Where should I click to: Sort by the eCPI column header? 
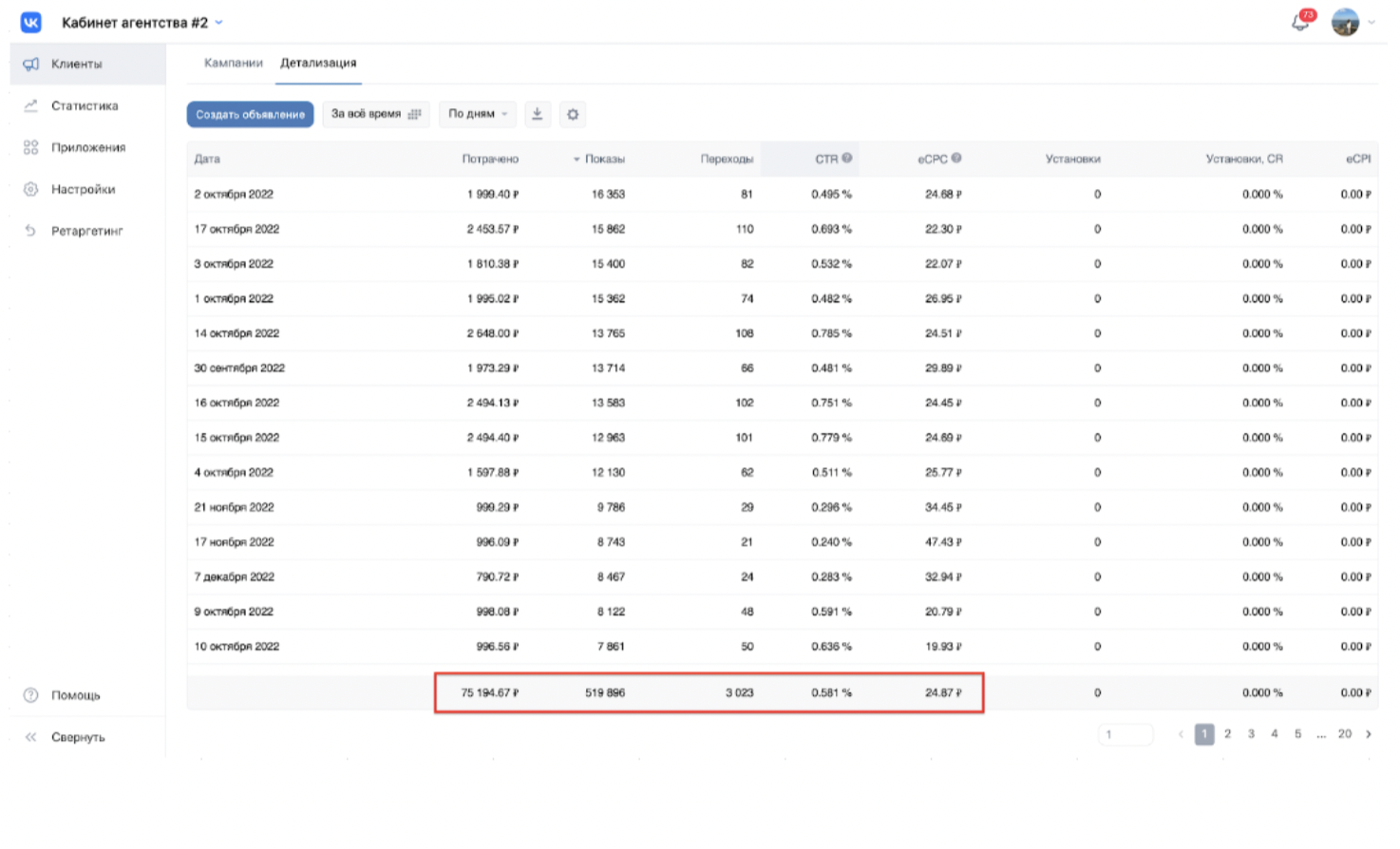1358,159
